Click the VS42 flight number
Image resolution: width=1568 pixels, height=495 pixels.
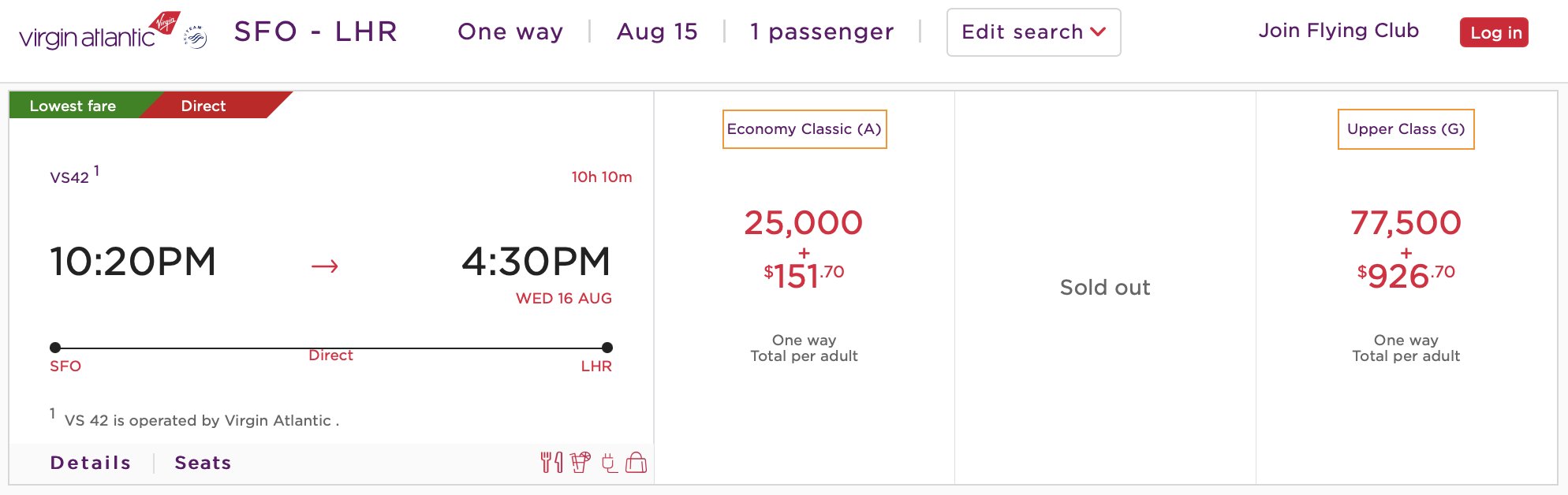coord(69,177)
